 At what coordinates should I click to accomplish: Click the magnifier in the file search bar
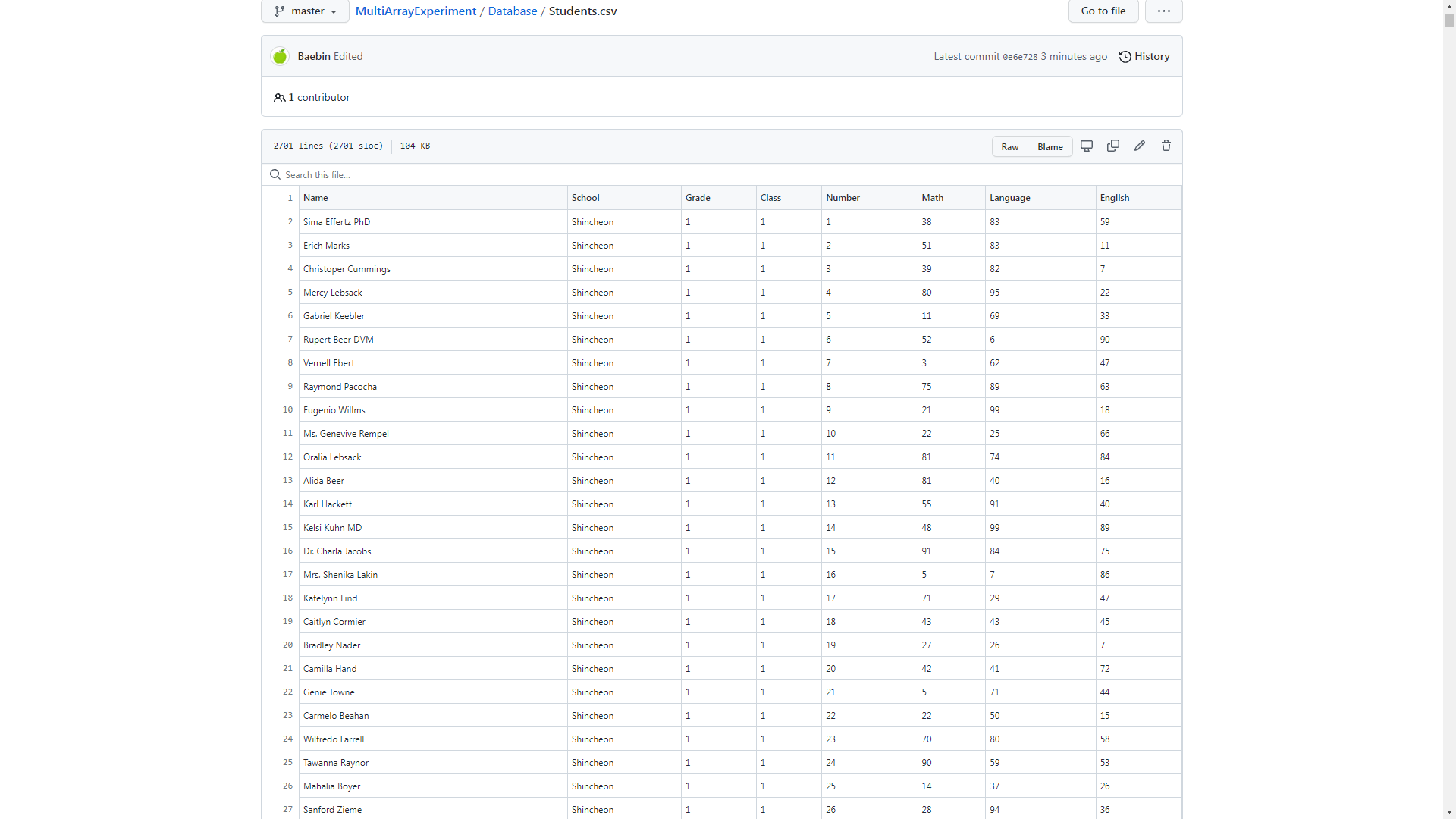pyautogui.click(x=275, y=174)
